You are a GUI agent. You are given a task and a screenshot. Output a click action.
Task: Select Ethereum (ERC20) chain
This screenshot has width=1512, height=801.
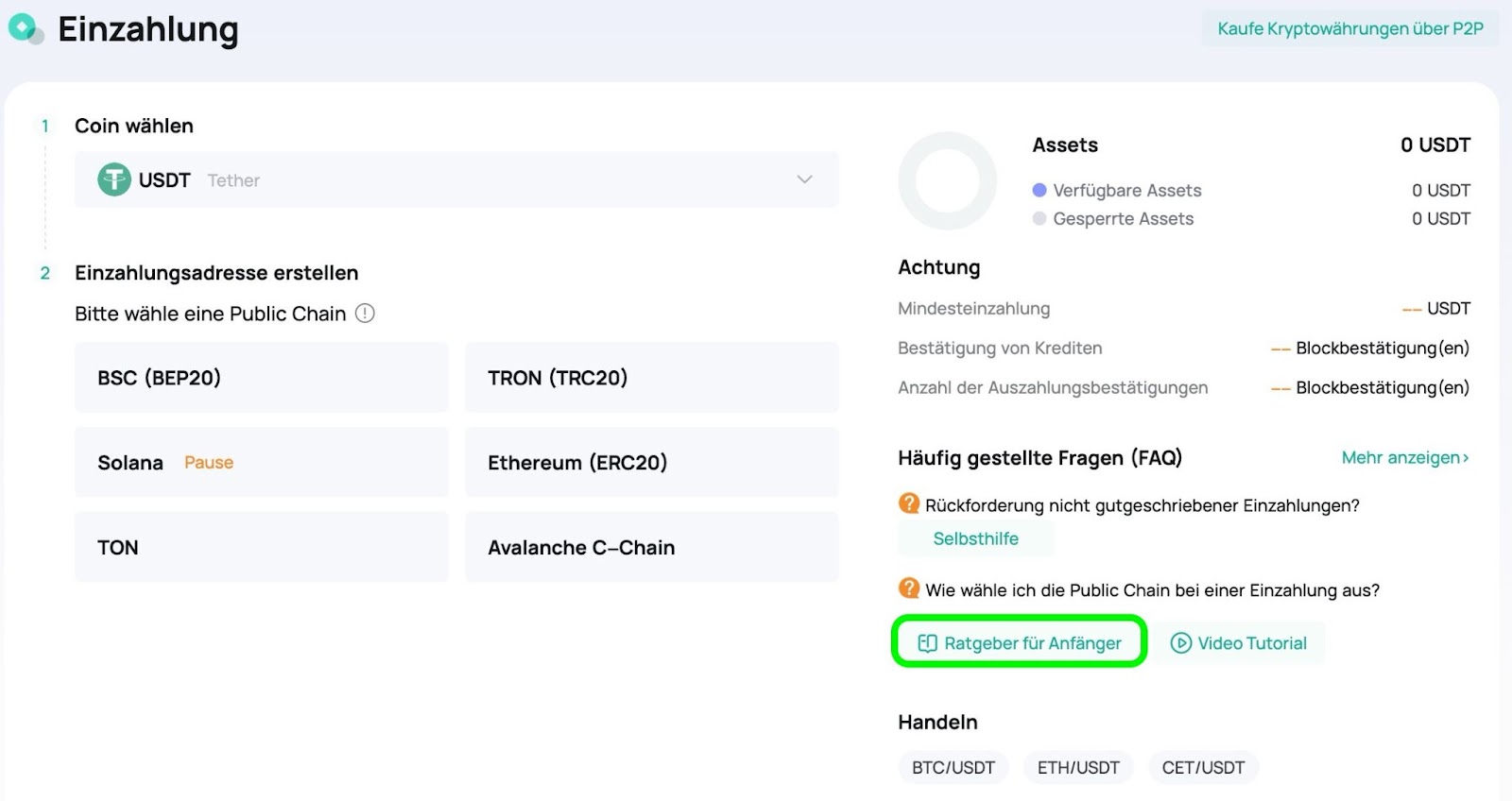651,463
